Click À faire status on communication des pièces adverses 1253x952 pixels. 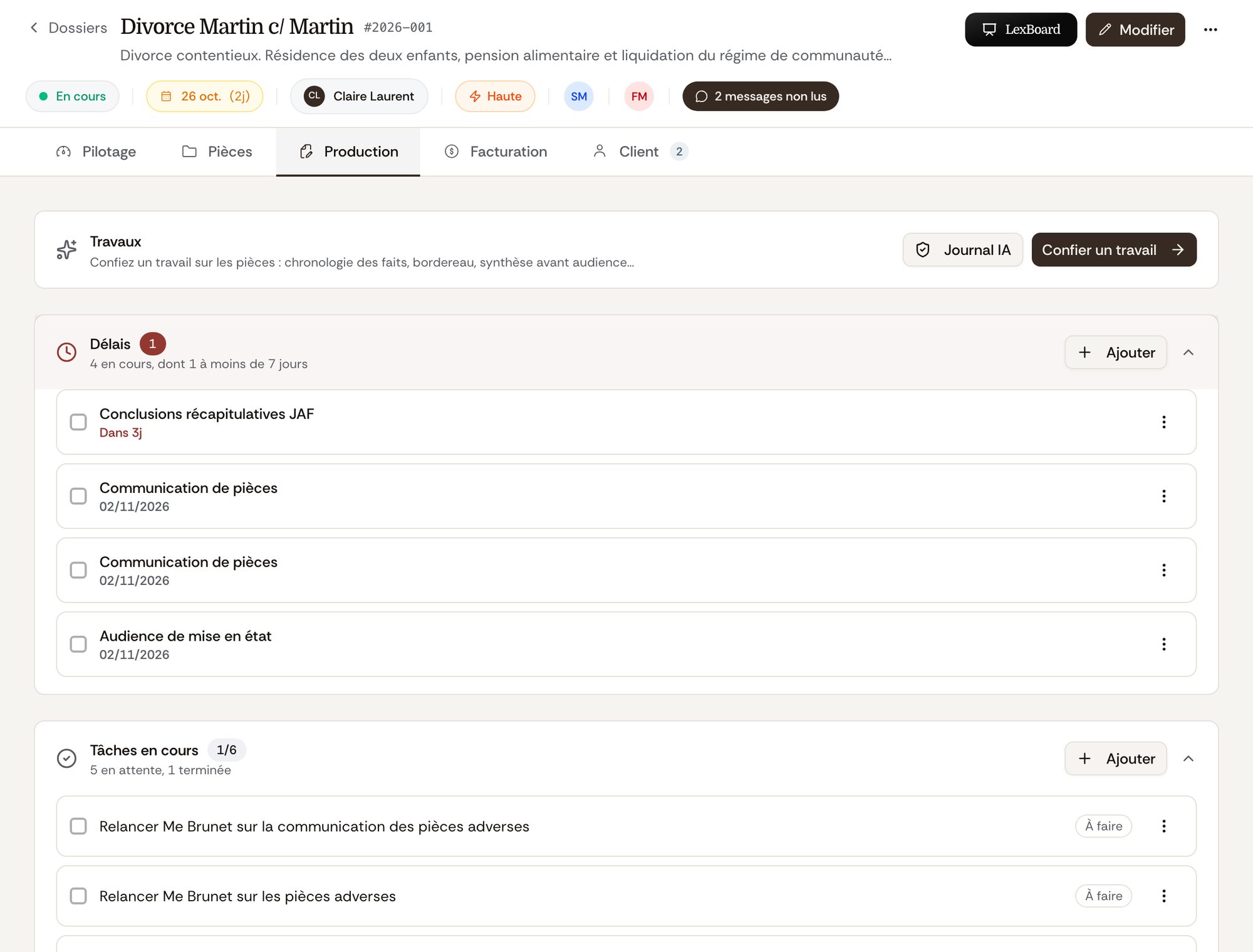pyautogui.click(x=1104, y=826)
